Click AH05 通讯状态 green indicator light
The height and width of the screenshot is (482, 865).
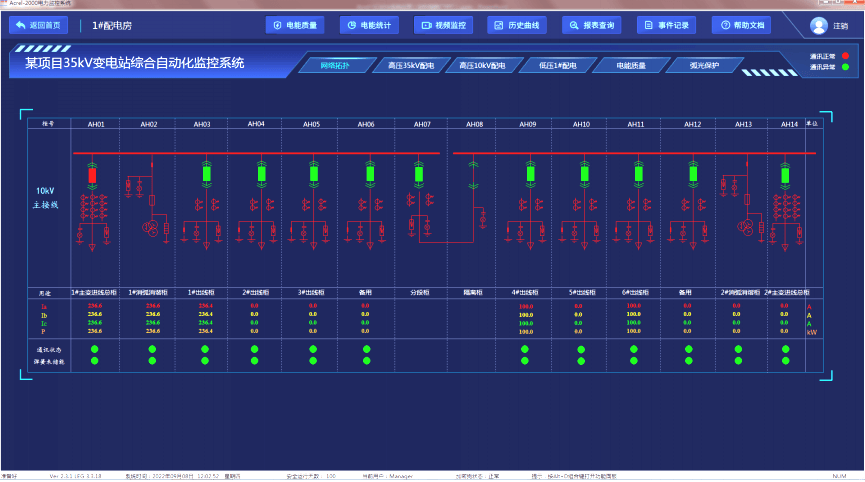(x=313, y=349)
